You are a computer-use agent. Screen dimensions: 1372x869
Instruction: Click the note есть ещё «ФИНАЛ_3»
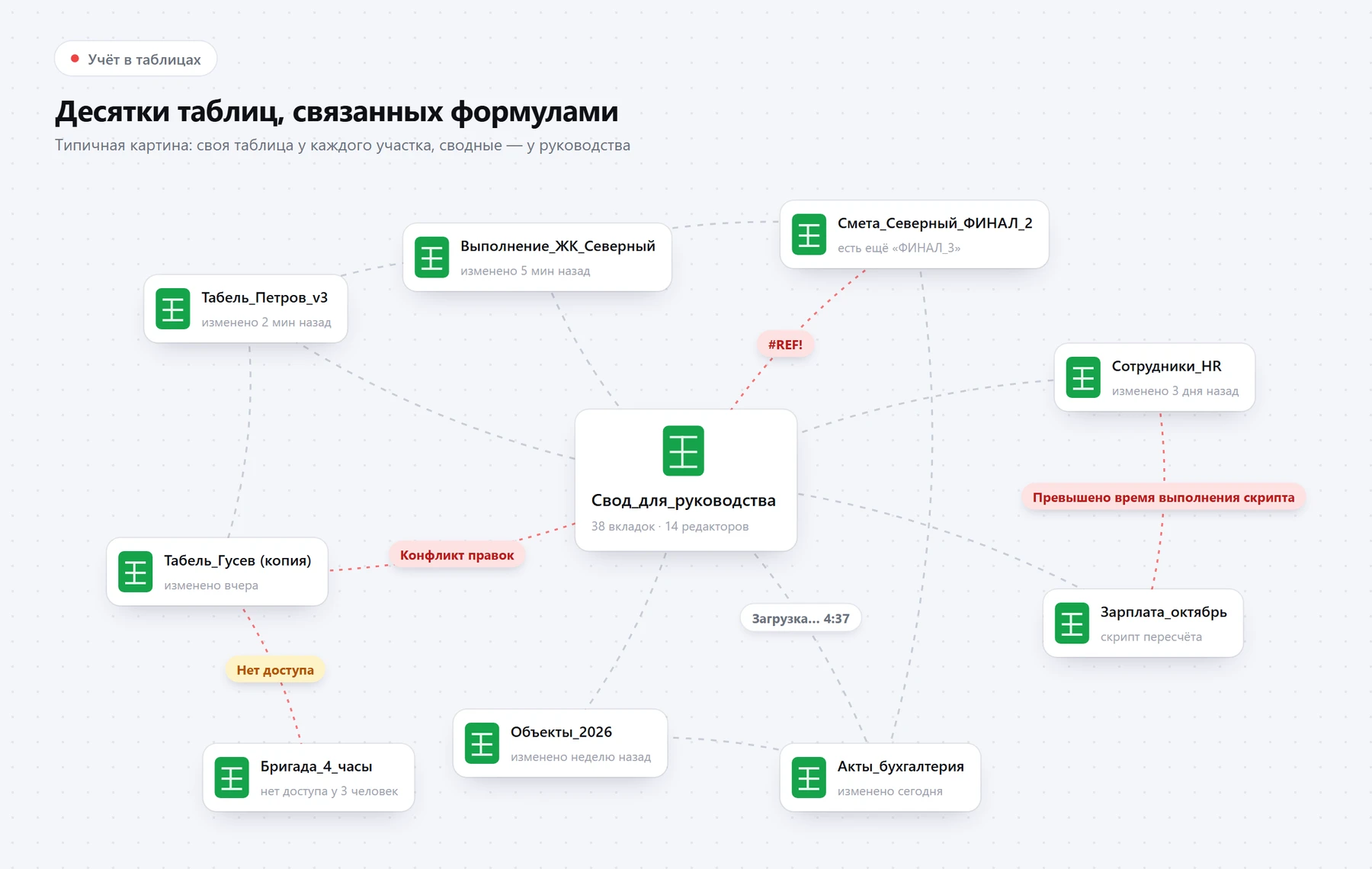899,248
